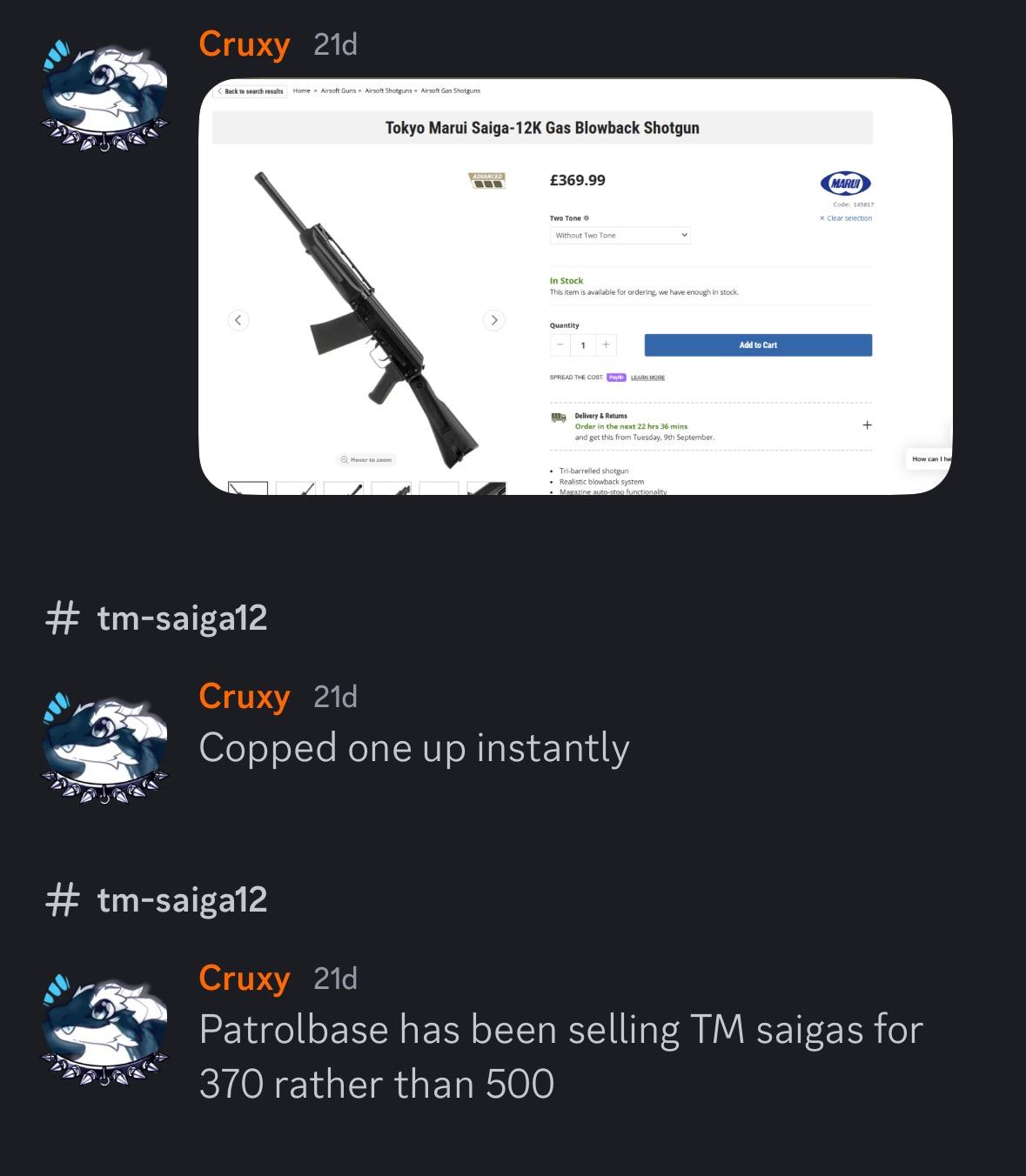Click the hash icon of first tm-saiga12 channel

point(62,618)
